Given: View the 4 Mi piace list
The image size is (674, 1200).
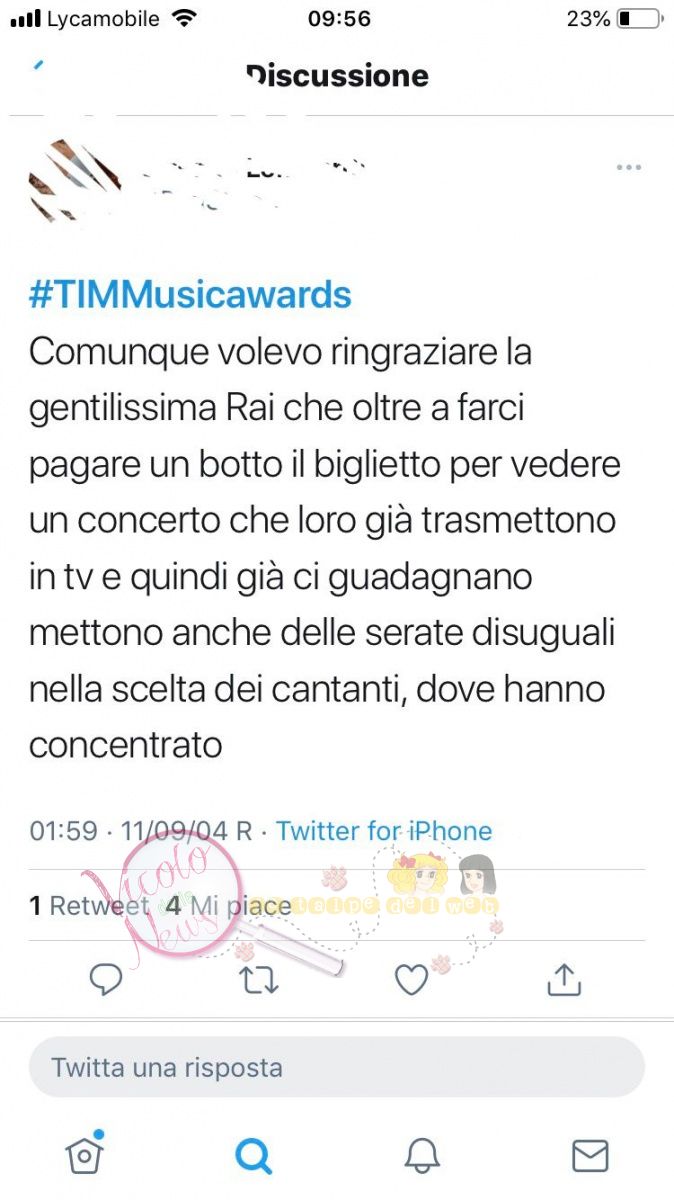Looking at the screenshot, I should click(227, 906).
